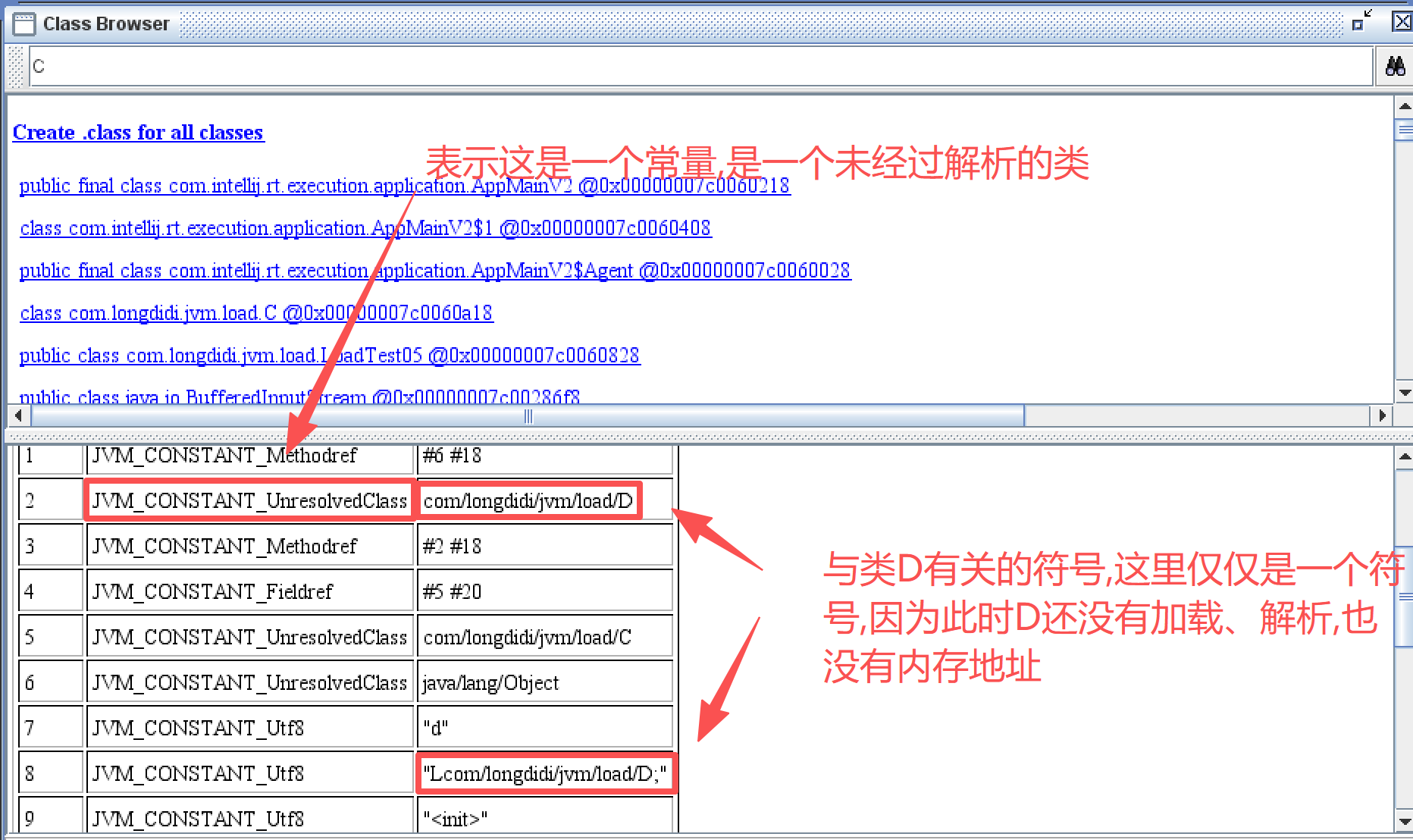
Task: Select '#5 #20' value cell
Action: click(544, 591)
